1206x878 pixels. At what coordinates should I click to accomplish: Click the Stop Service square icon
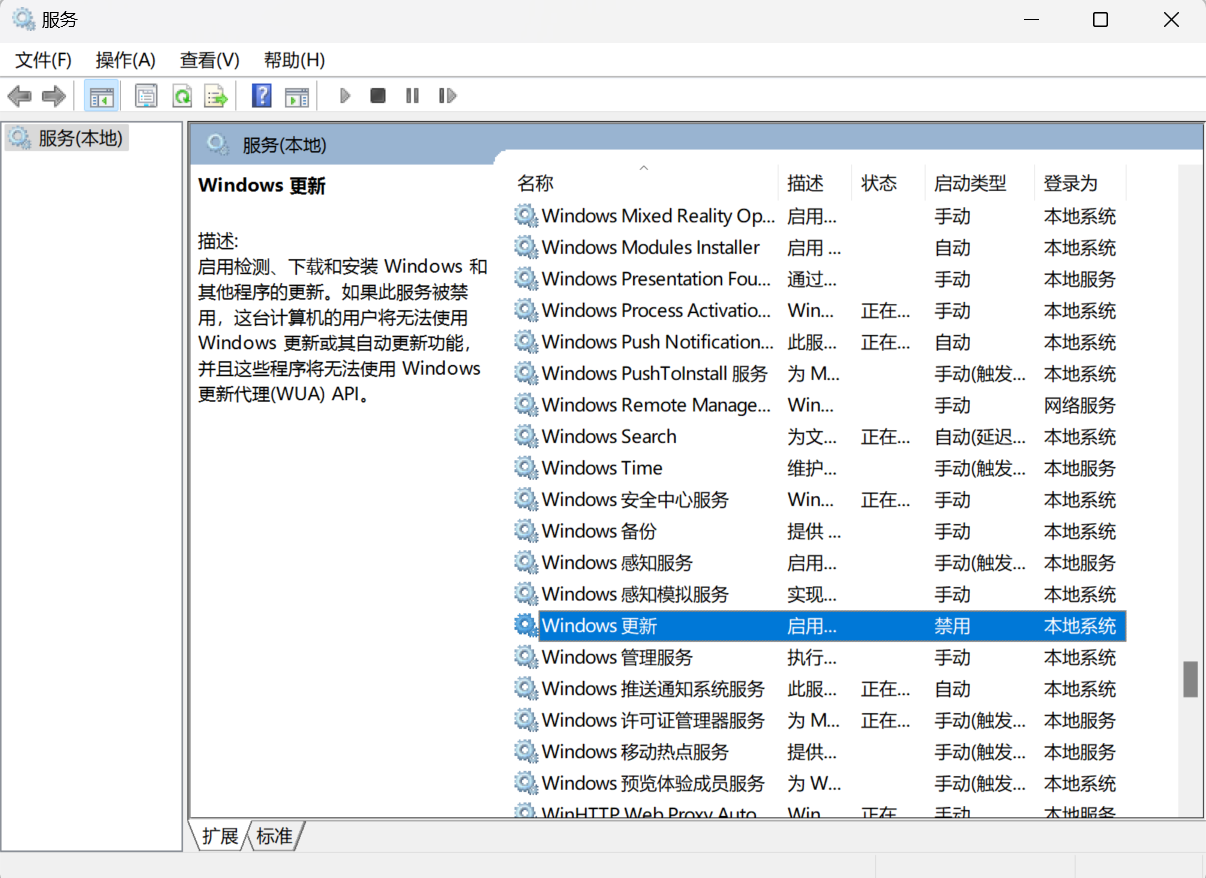[x=378, y=96]
